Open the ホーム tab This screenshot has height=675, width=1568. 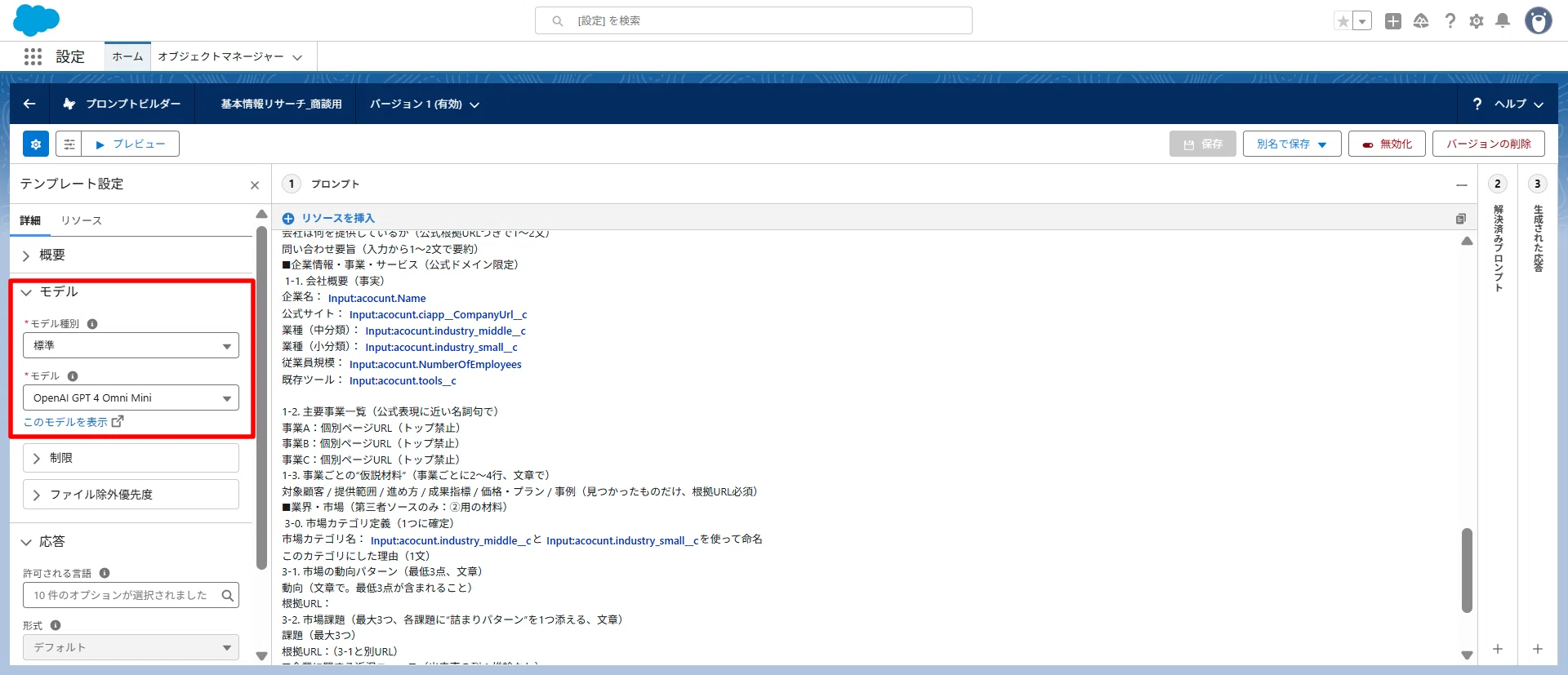tap(127, 56)
